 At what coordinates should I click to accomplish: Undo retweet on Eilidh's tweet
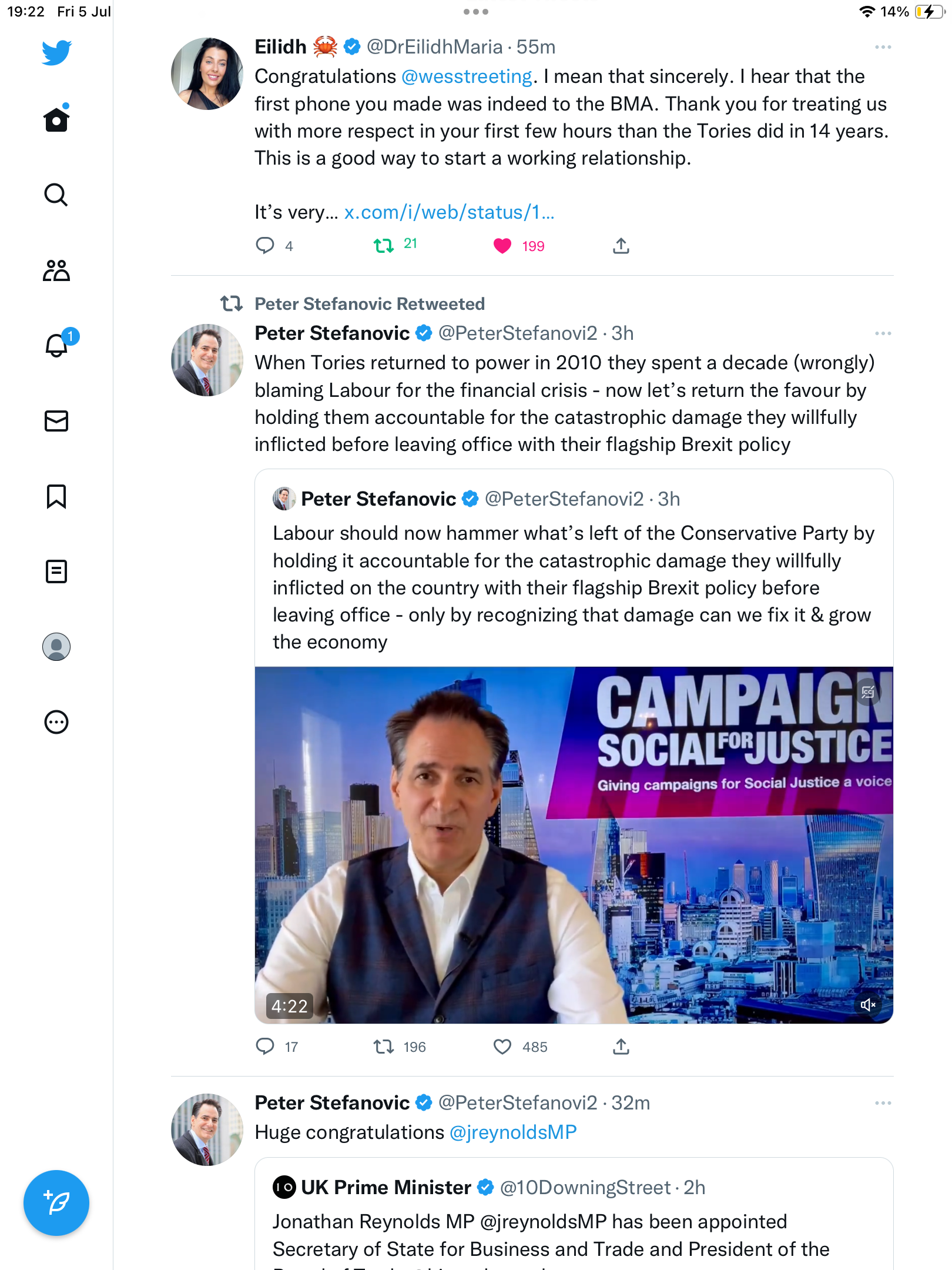point(384,246)
